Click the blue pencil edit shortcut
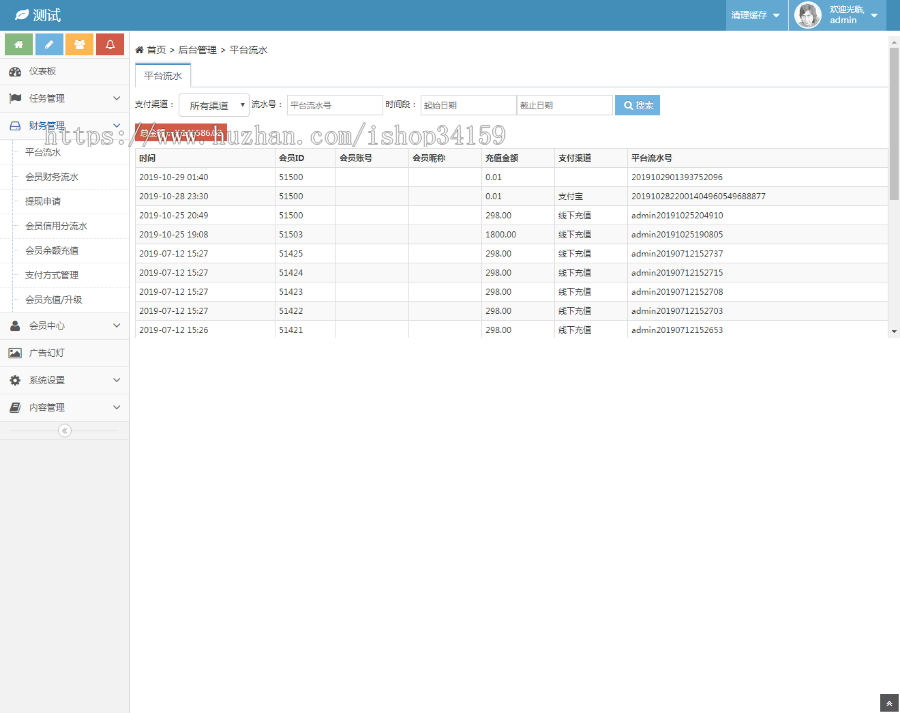This screenshot has height=713, width=900. click(x=49, y=45)
